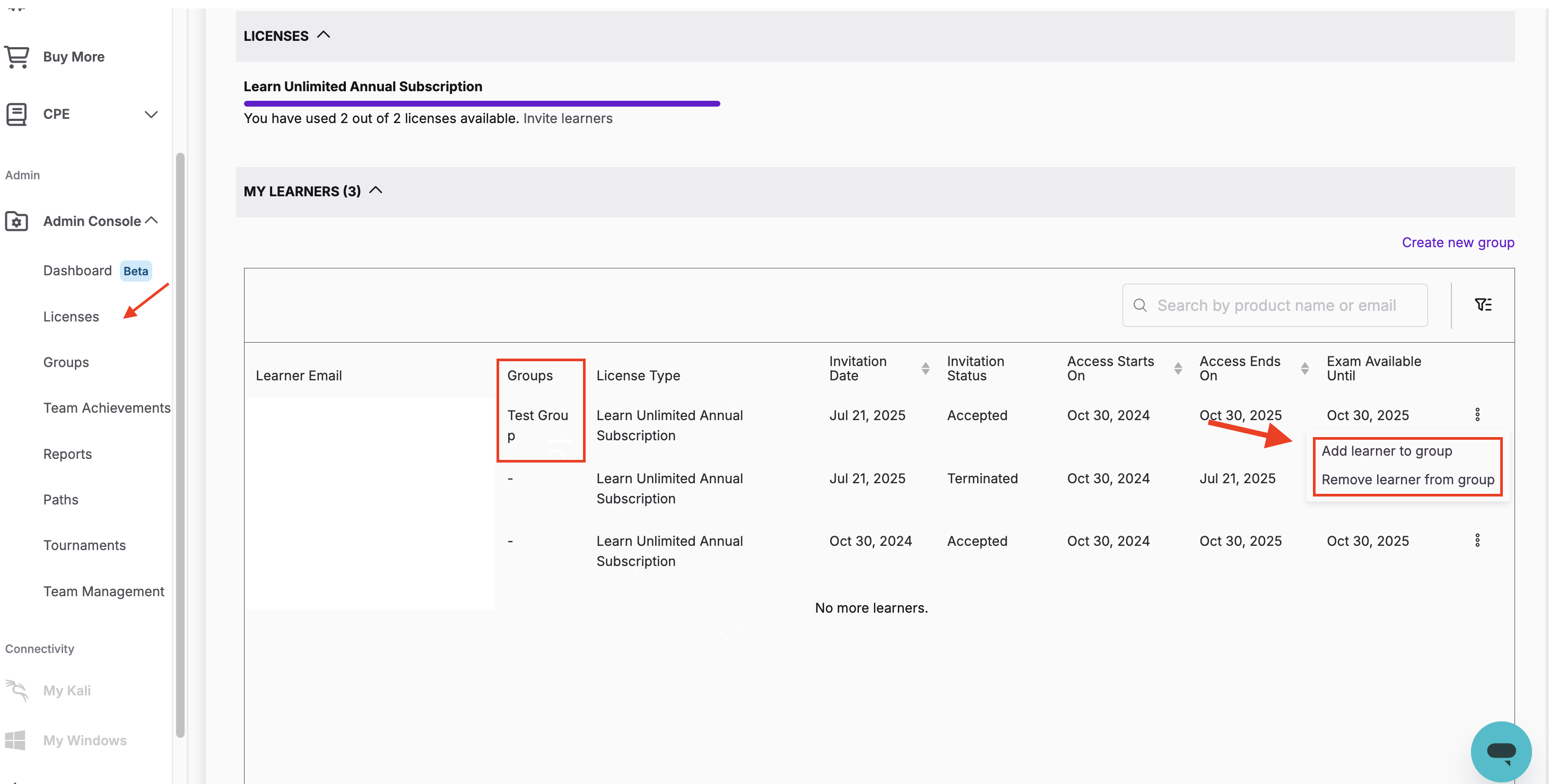Image resolution: width=1549 pixels, height=784 pixels.
Task: Click Create new group link
Action: pyautogui.click(x=1458, y=242)
